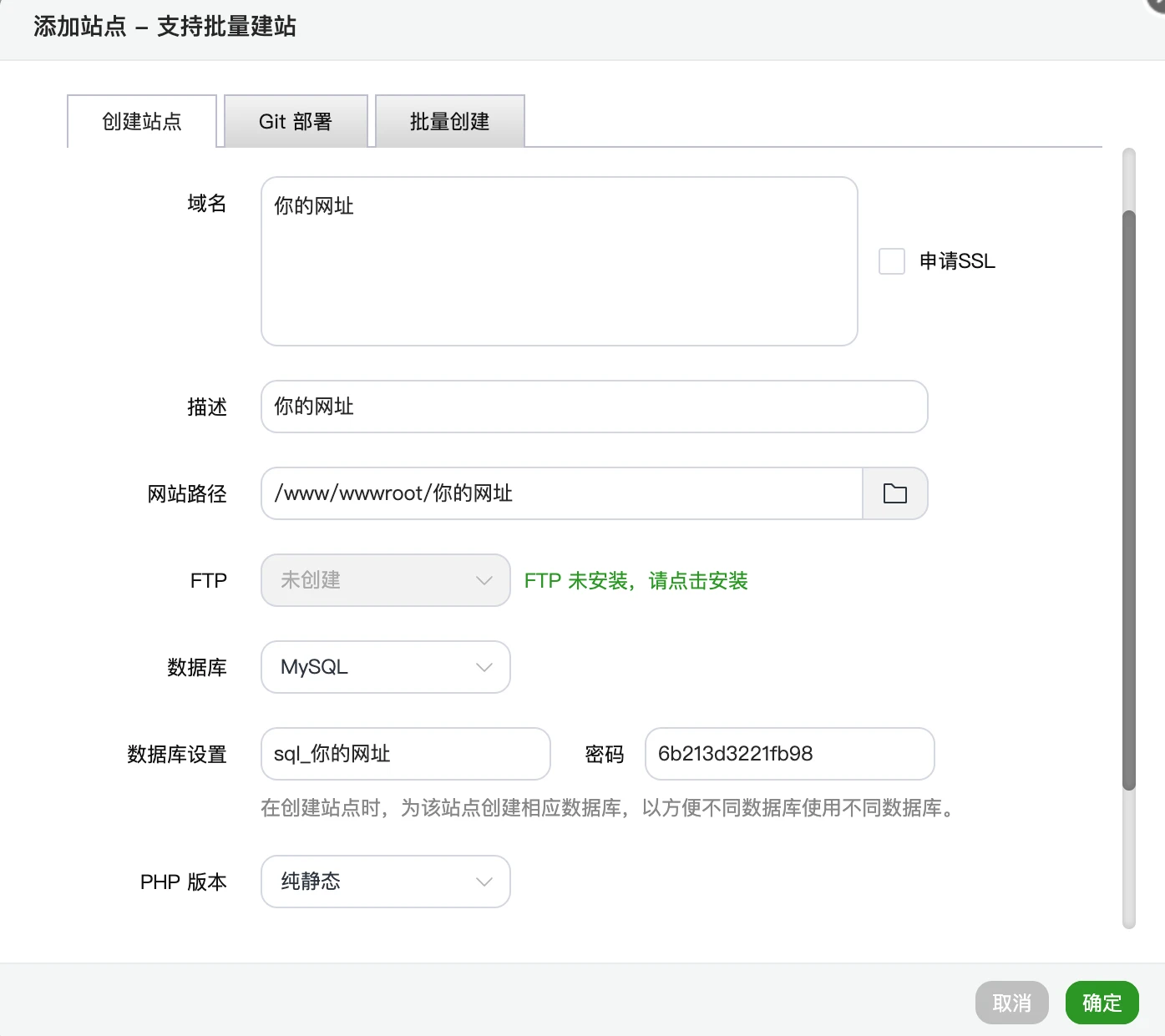Select the 创建站点 tab
1165x1036 pixels.
coord(140,121)
